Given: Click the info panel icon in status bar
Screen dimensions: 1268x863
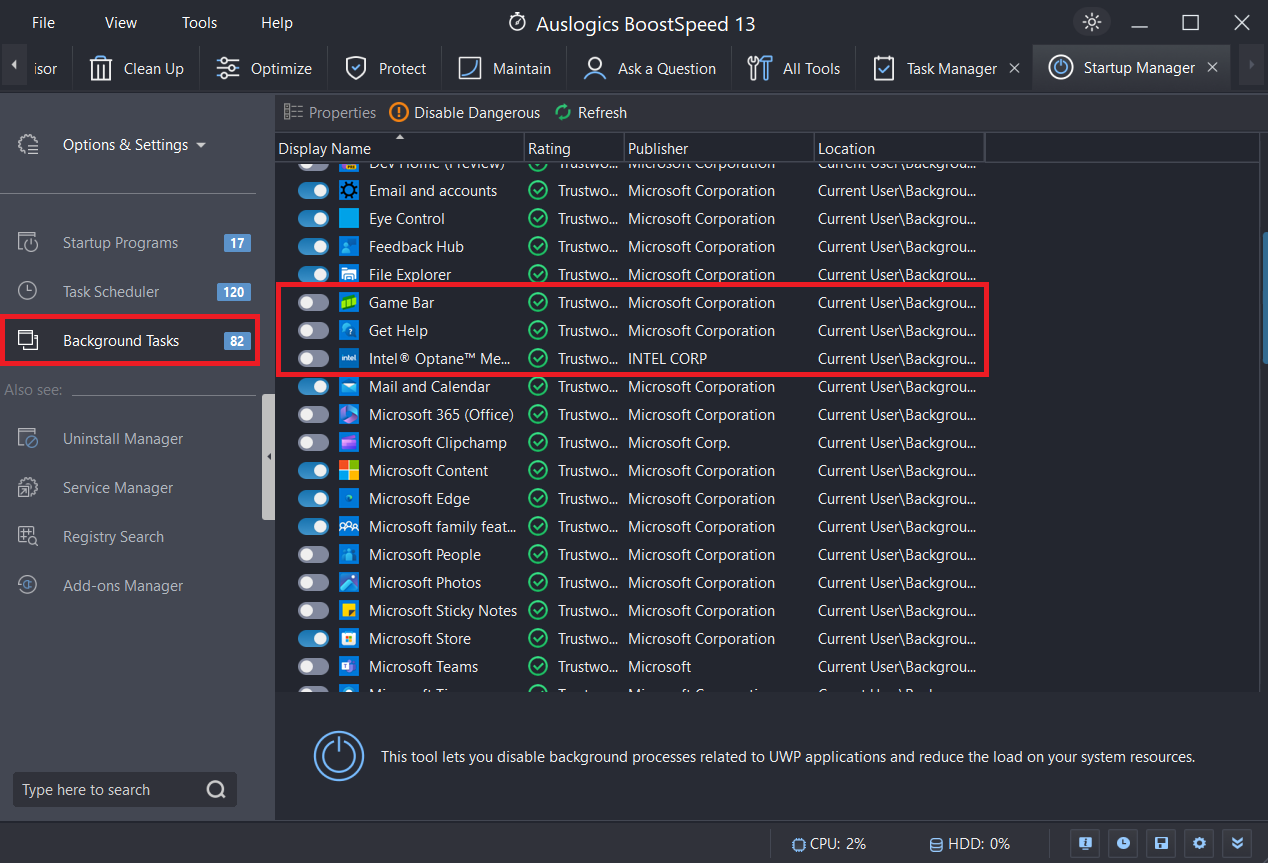Looking at the screenshot, I should 1085,843.
